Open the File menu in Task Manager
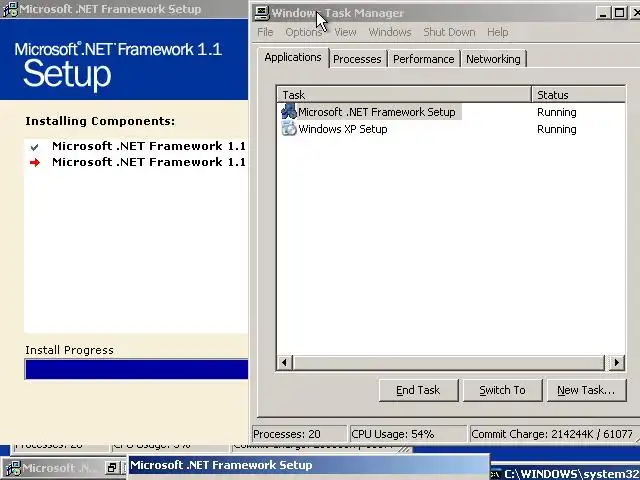The image size is (640, 480). 265,32
